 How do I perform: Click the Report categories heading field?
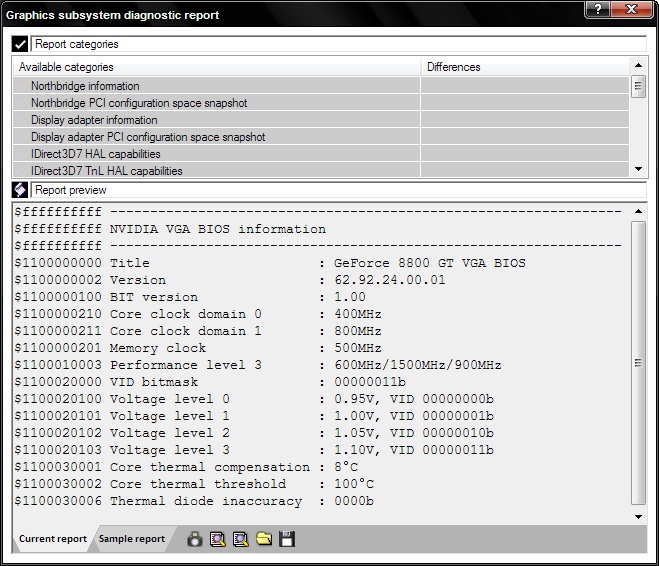click(339, 44)
